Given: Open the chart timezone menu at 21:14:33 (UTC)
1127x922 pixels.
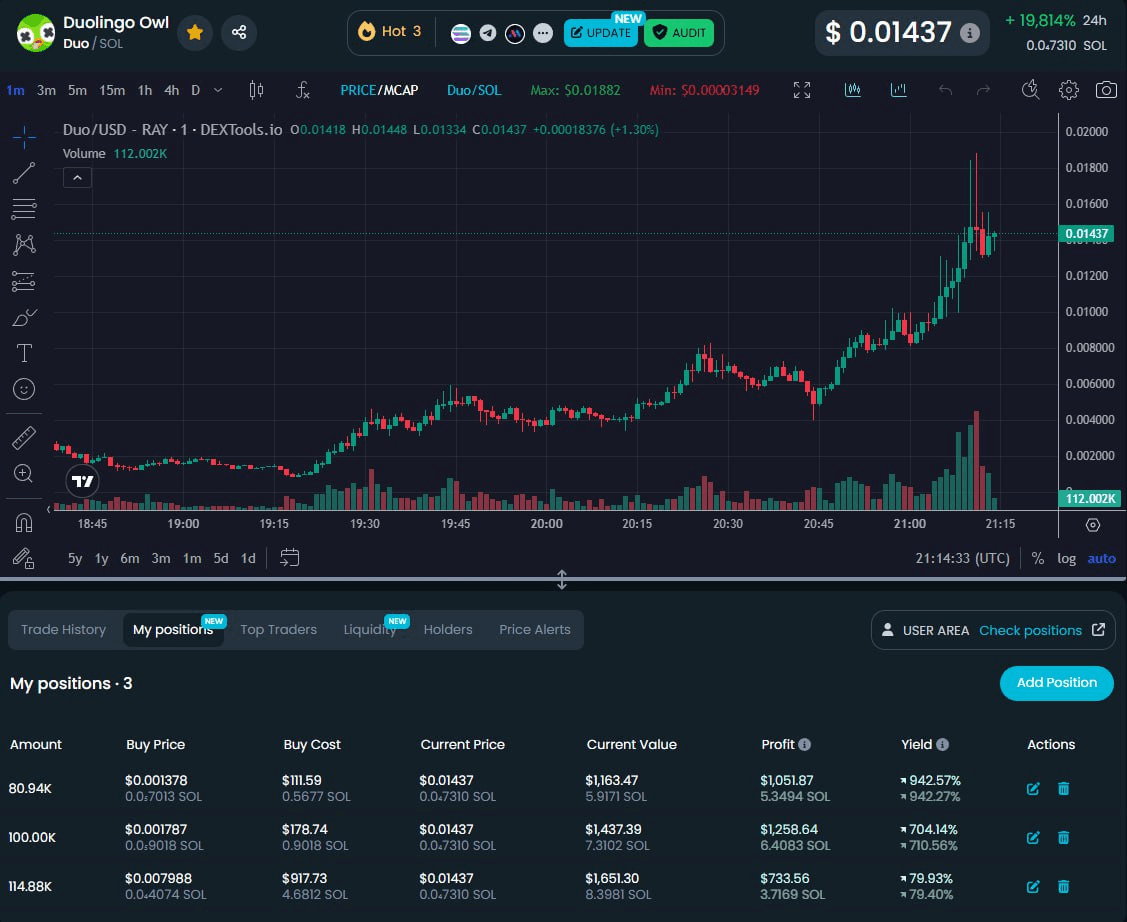Looking at the screenshot, I should (x=962, y=558).
